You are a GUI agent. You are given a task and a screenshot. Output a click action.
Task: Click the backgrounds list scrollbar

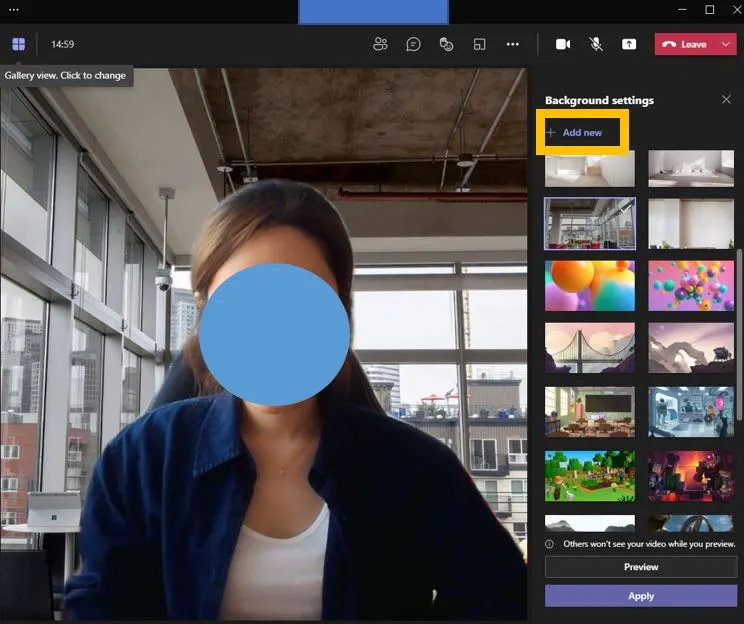pos(739,335)
